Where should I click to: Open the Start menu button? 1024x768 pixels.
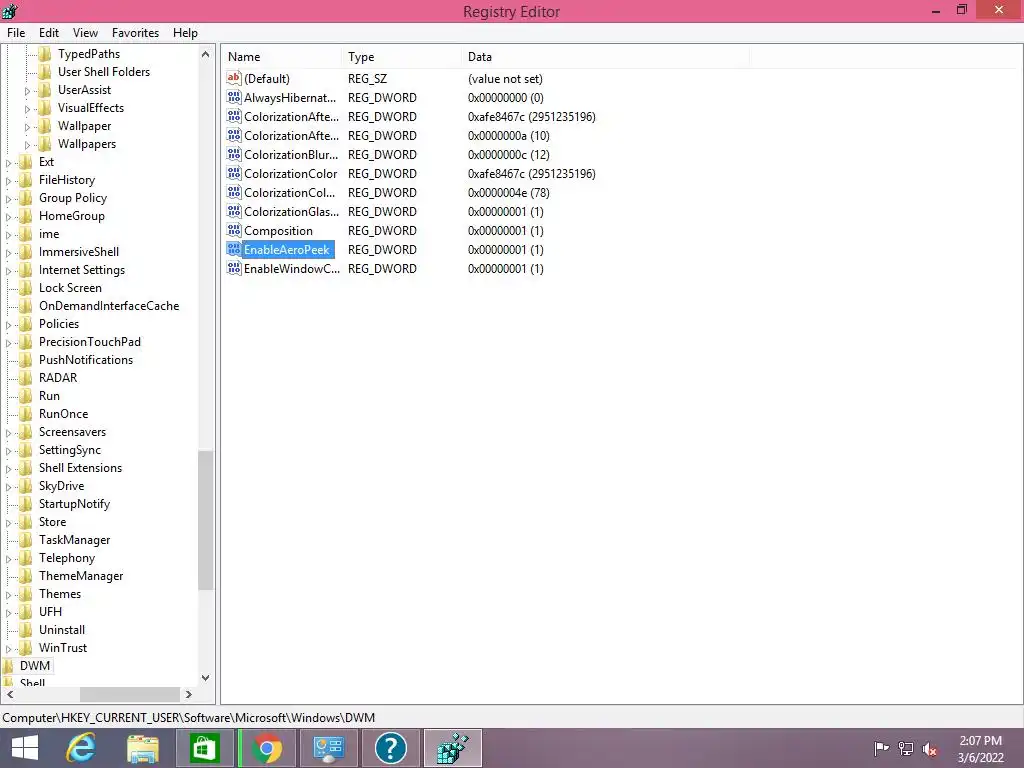(x=25, y=748)
